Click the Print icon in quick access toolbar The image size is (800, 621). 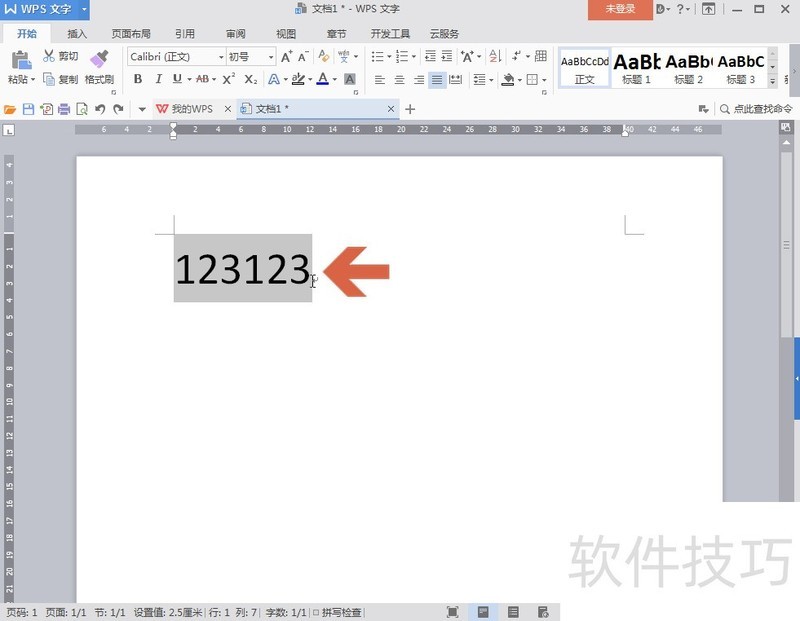coord(64,109)
